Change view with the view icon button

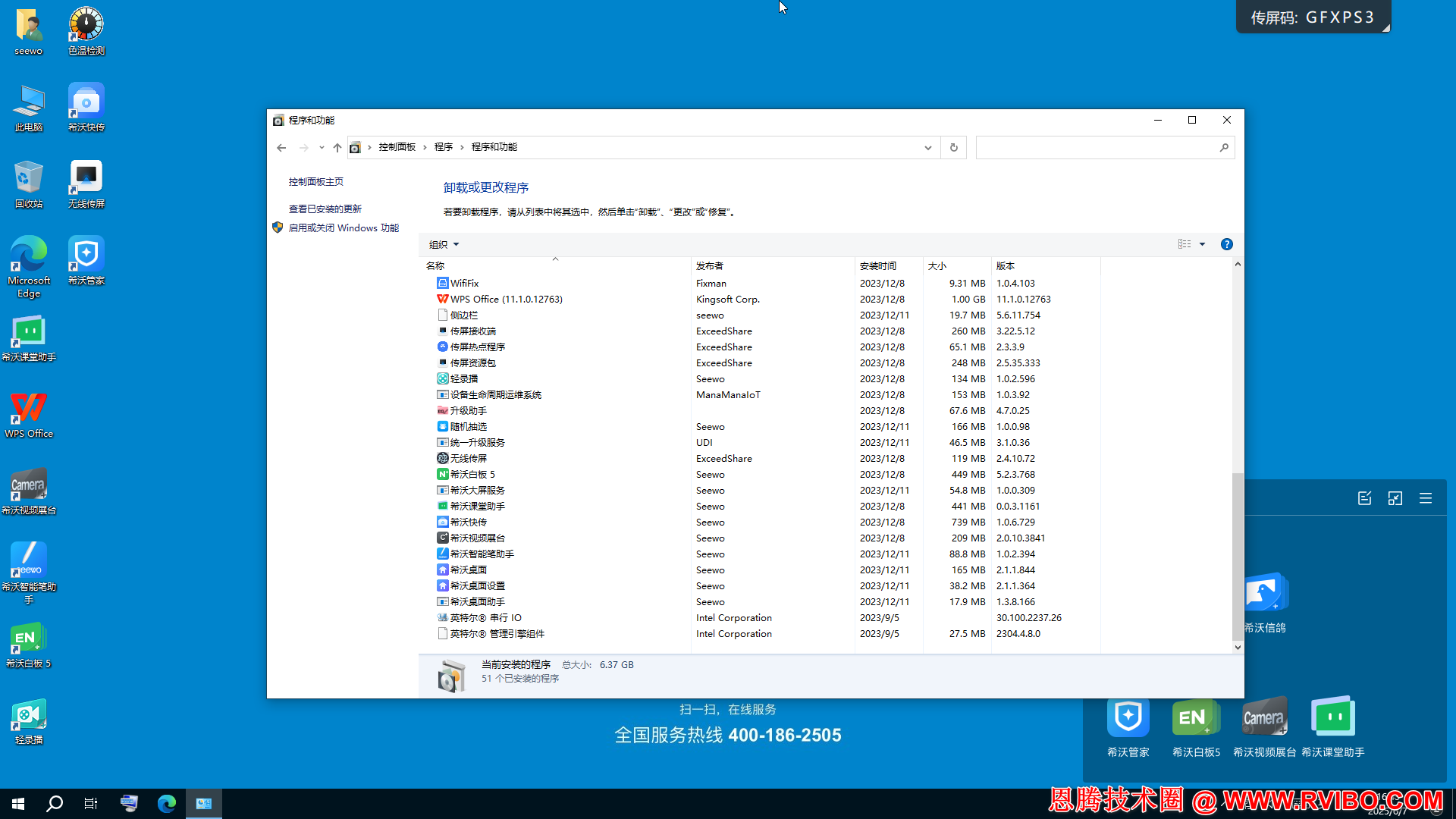tap(1185, 244)
